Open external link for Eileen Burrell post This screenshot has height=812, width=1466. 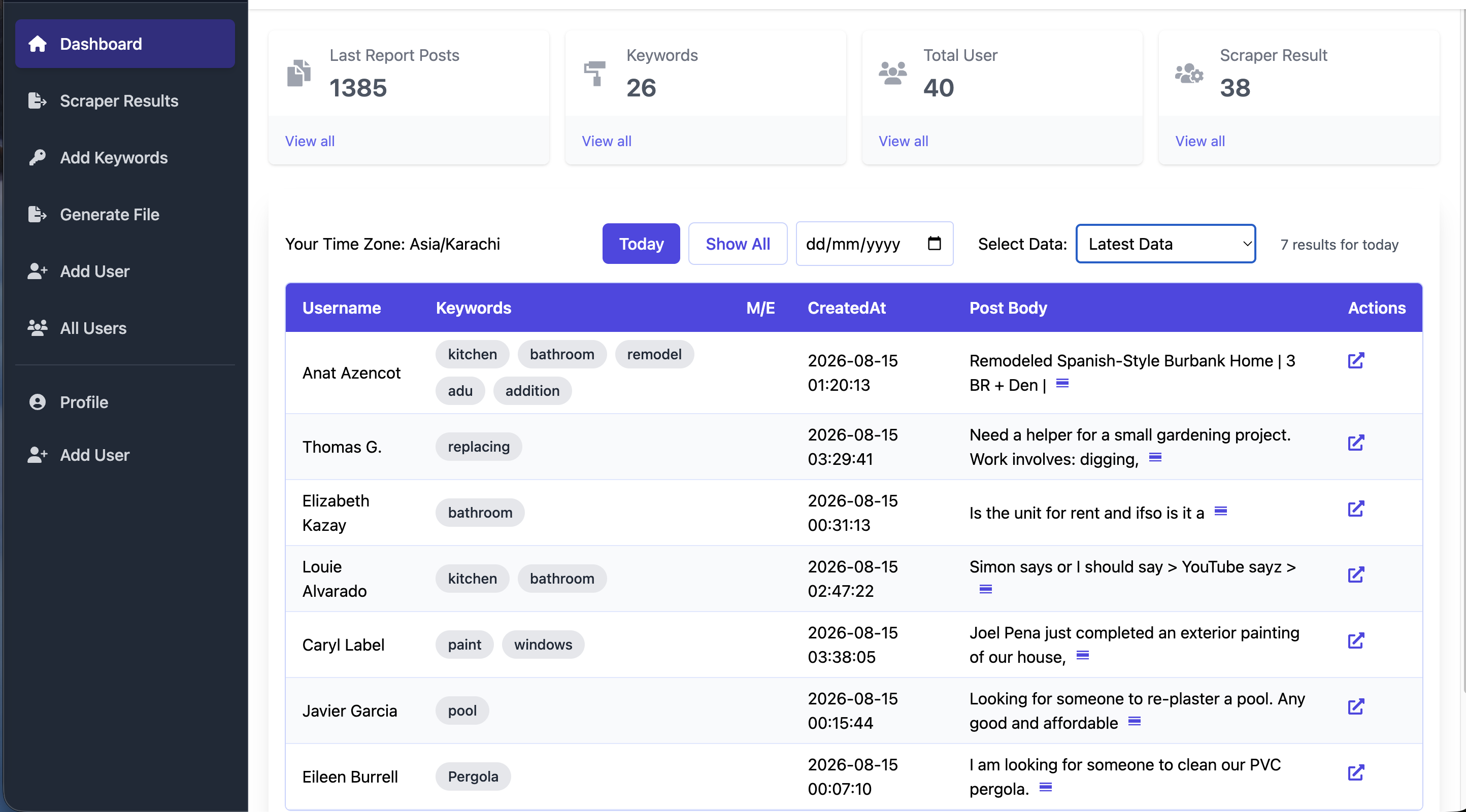1356,772
